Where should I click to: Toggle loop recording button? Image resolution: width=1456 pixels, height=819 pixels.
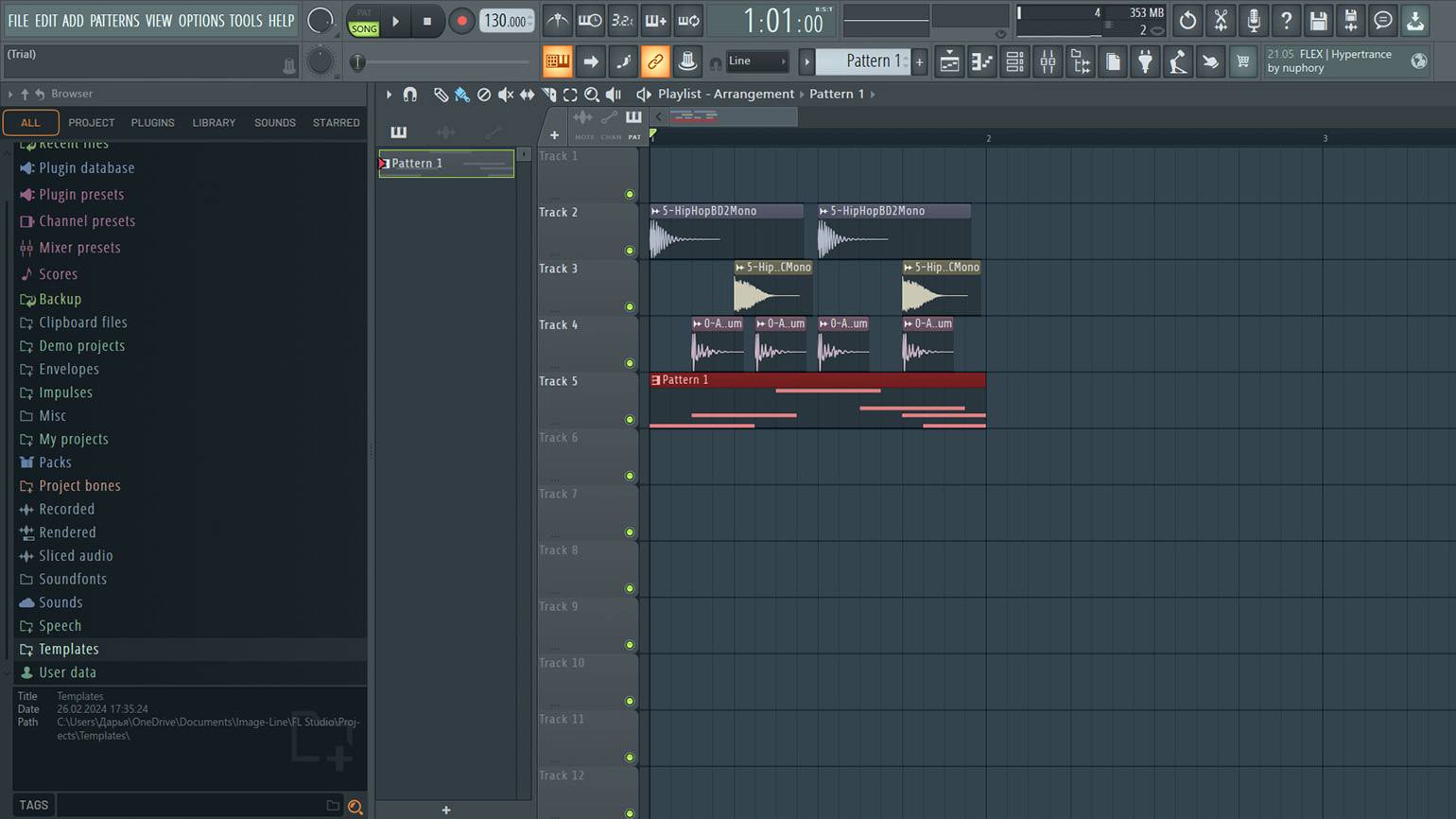coord(688,20)
